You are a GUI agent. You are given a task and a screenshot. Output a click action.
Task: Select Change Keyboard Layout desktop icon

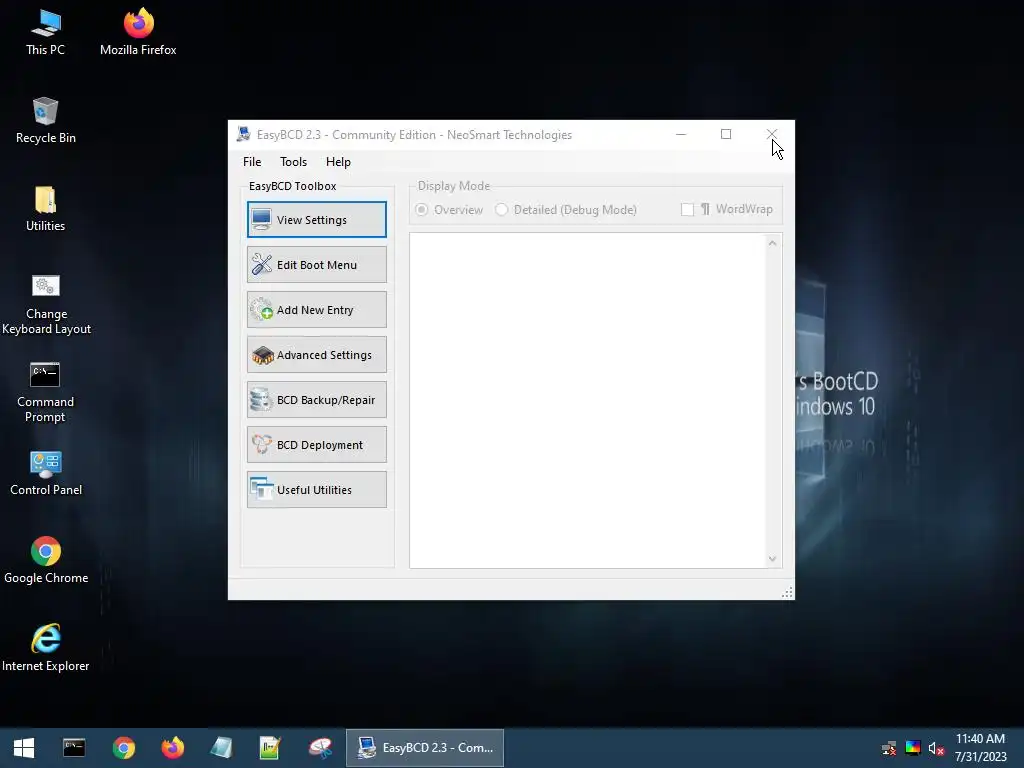click(x=46, y=304)
